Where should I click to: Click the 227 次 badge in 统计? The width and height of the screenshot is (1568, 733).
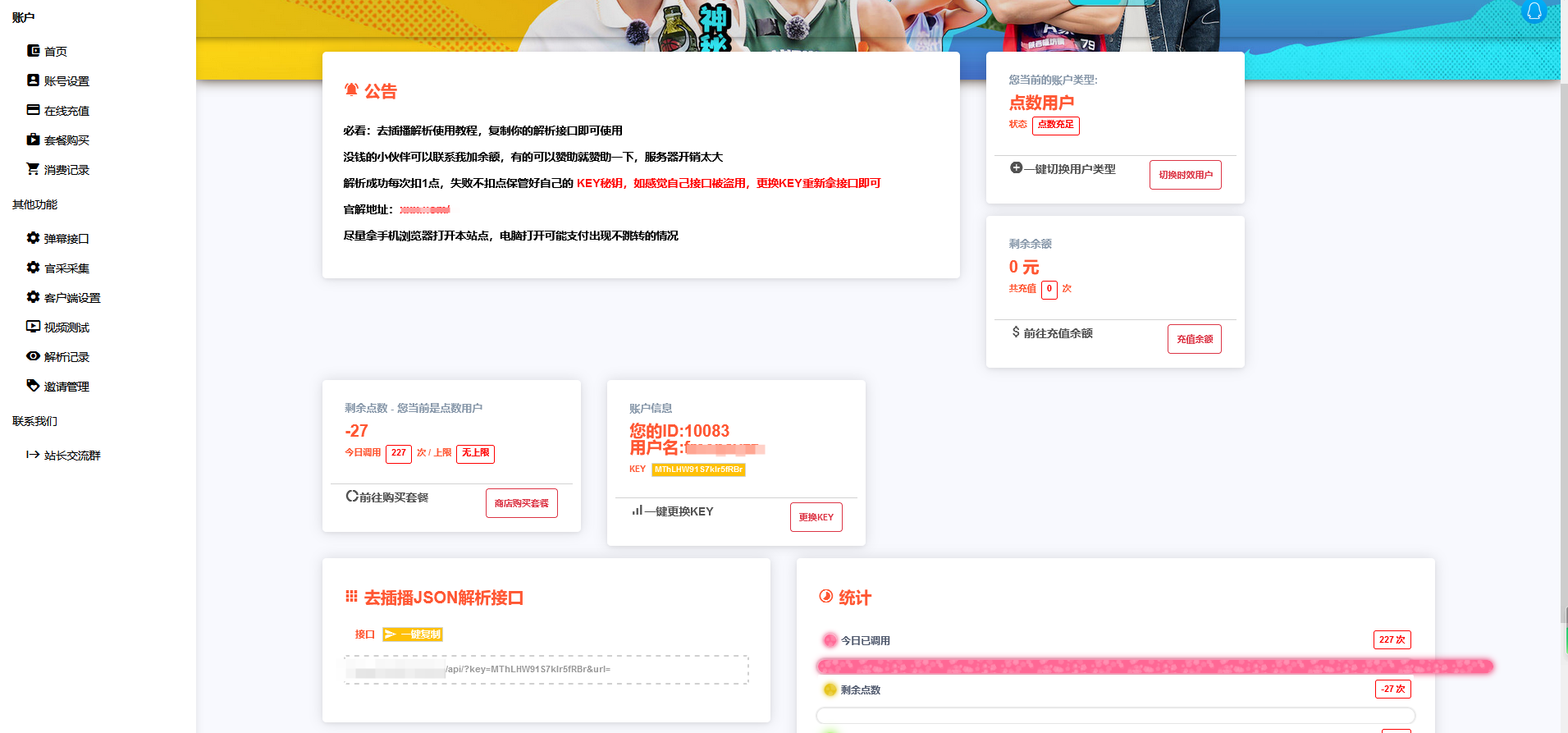pos(1392,640)
